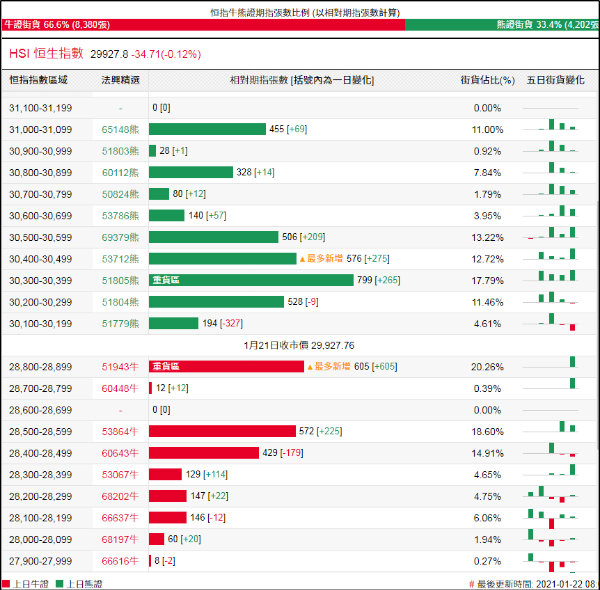
Task: Click the 799 [+265] value
Action: click(x=378, y=280)
